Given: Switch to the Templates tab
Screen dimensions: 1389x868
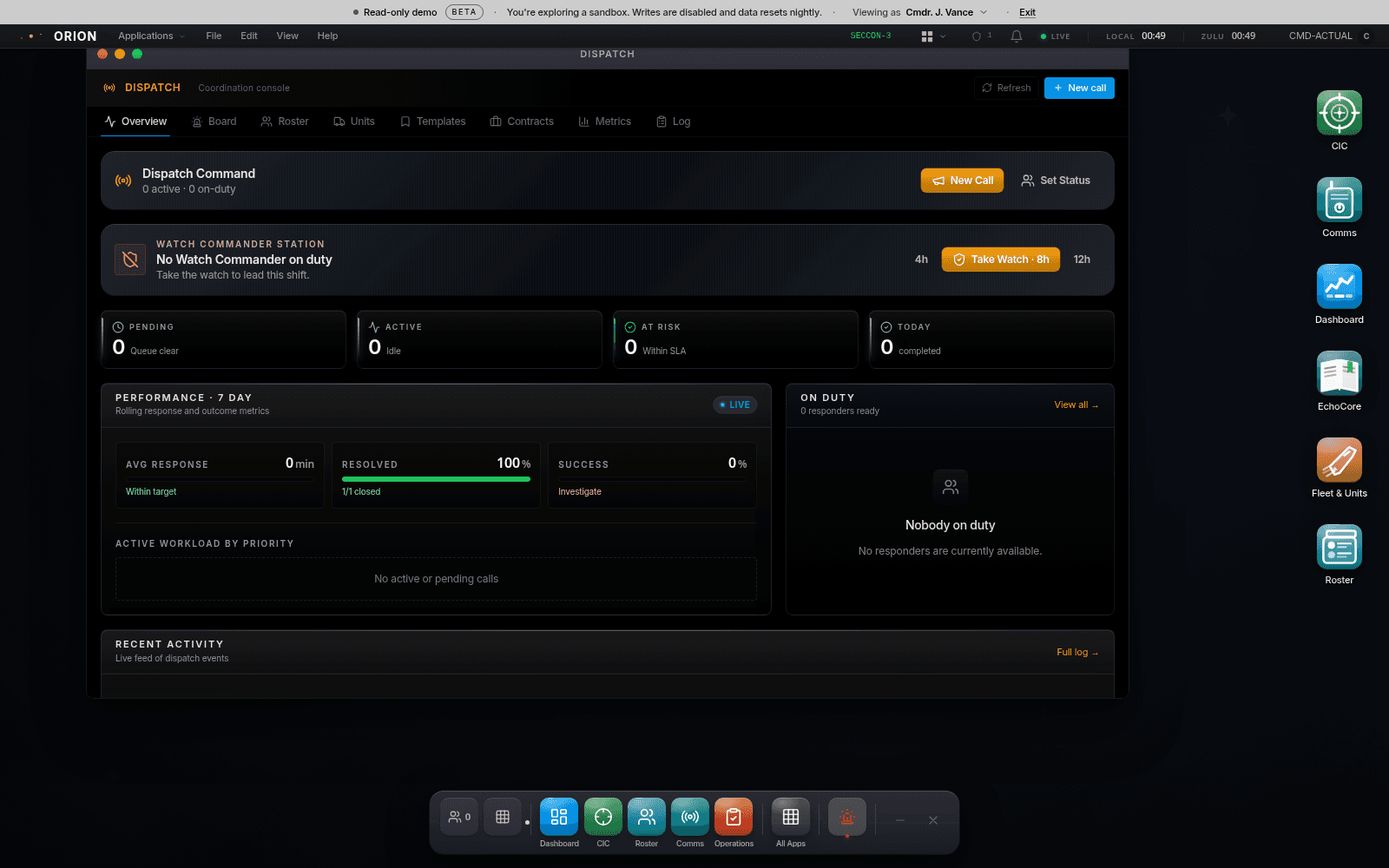Looking at the screenshot, I should 433,122.
